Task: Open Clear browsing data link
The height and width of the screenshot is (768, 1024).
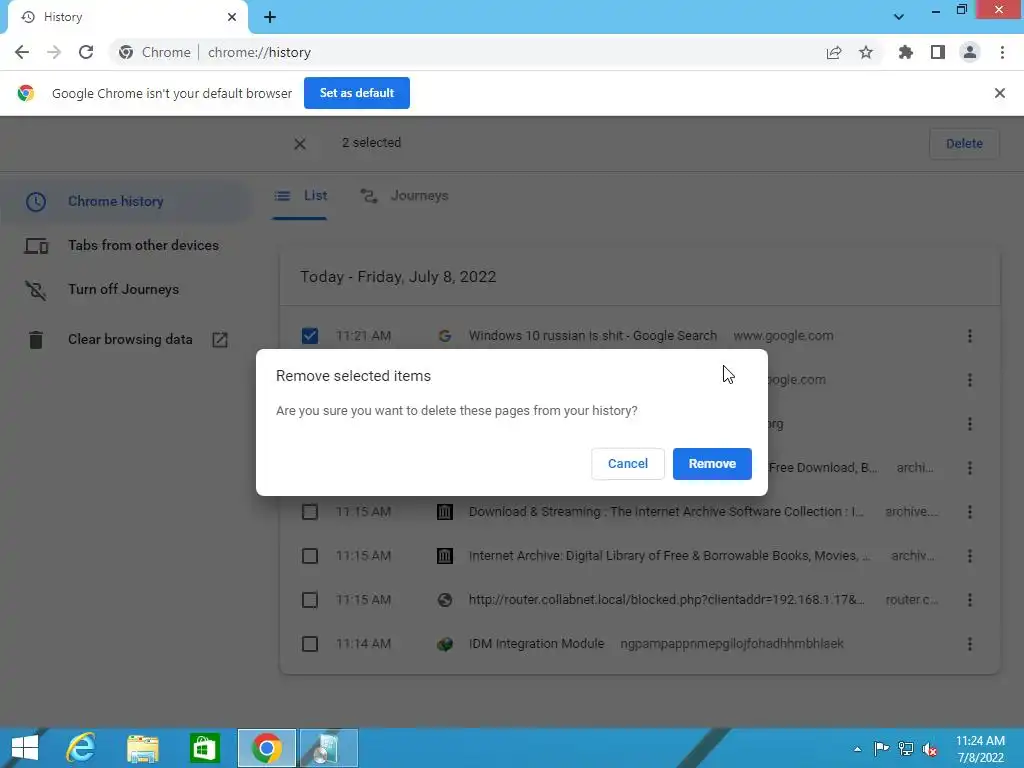Action: pyautogui.click(x=130, y=340)
